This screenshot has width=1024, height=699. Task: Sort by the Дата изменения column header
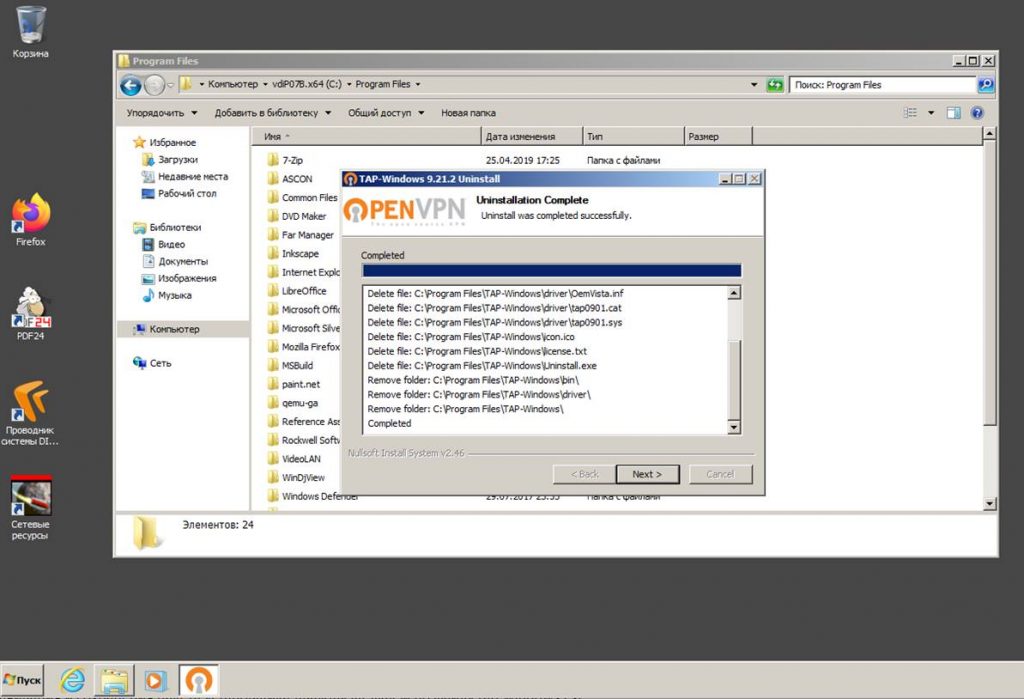pyautogui.click(x=532, y=137)
